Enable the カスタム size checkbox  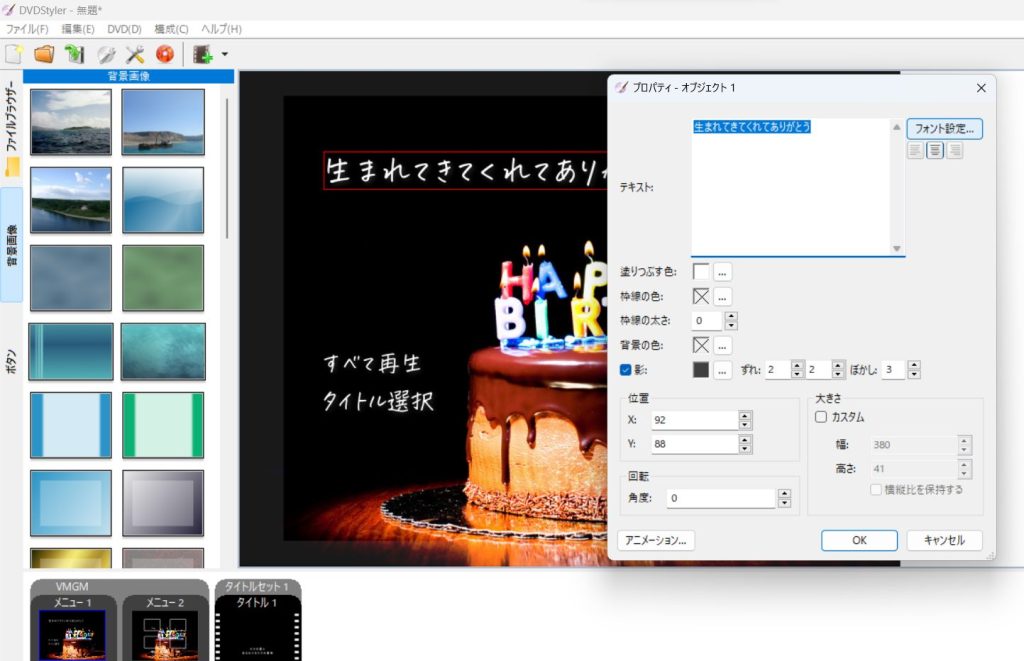click(x=821, y=417)
